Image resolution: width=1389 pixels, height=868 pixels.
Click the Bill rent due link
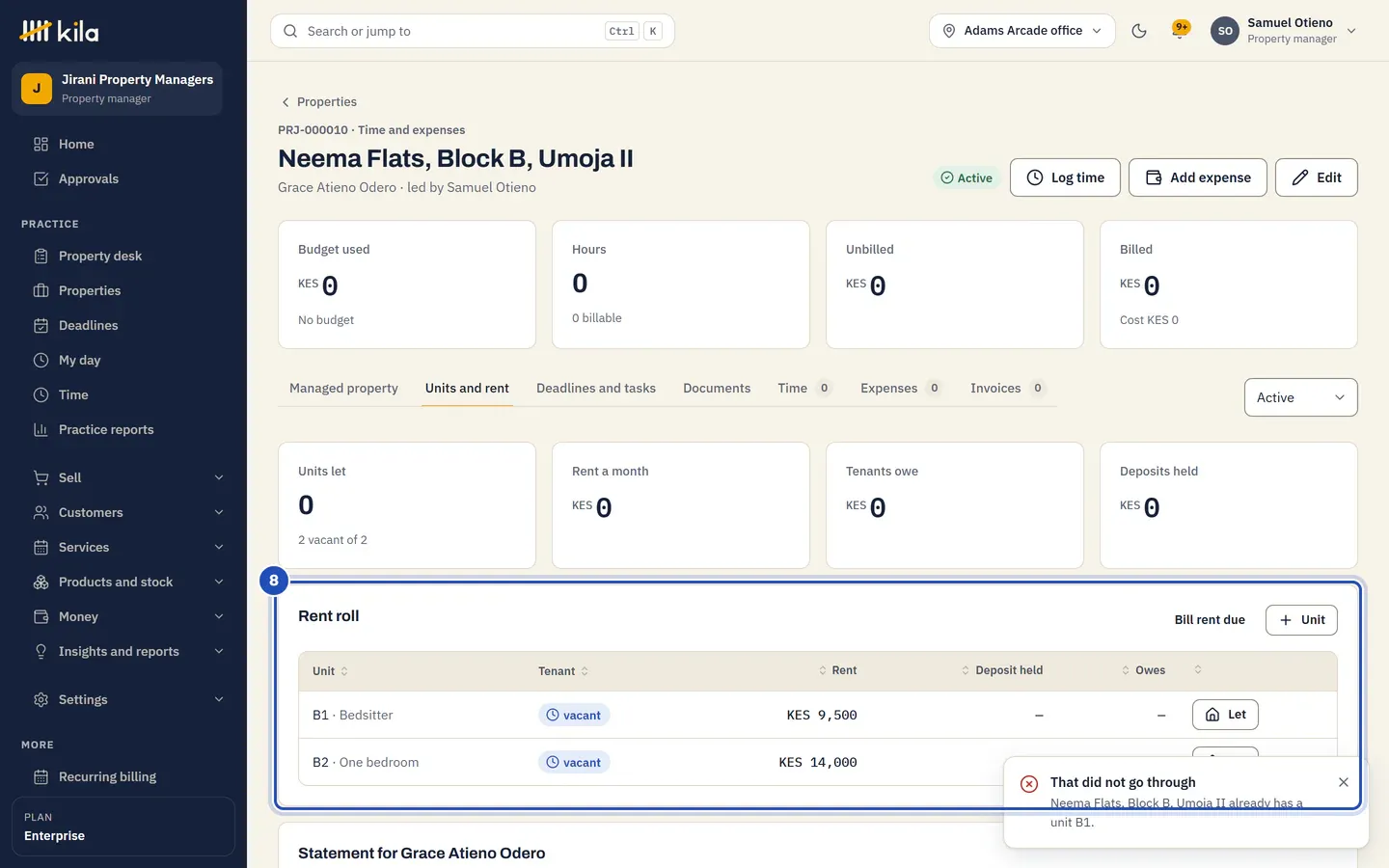(1210, 620)
